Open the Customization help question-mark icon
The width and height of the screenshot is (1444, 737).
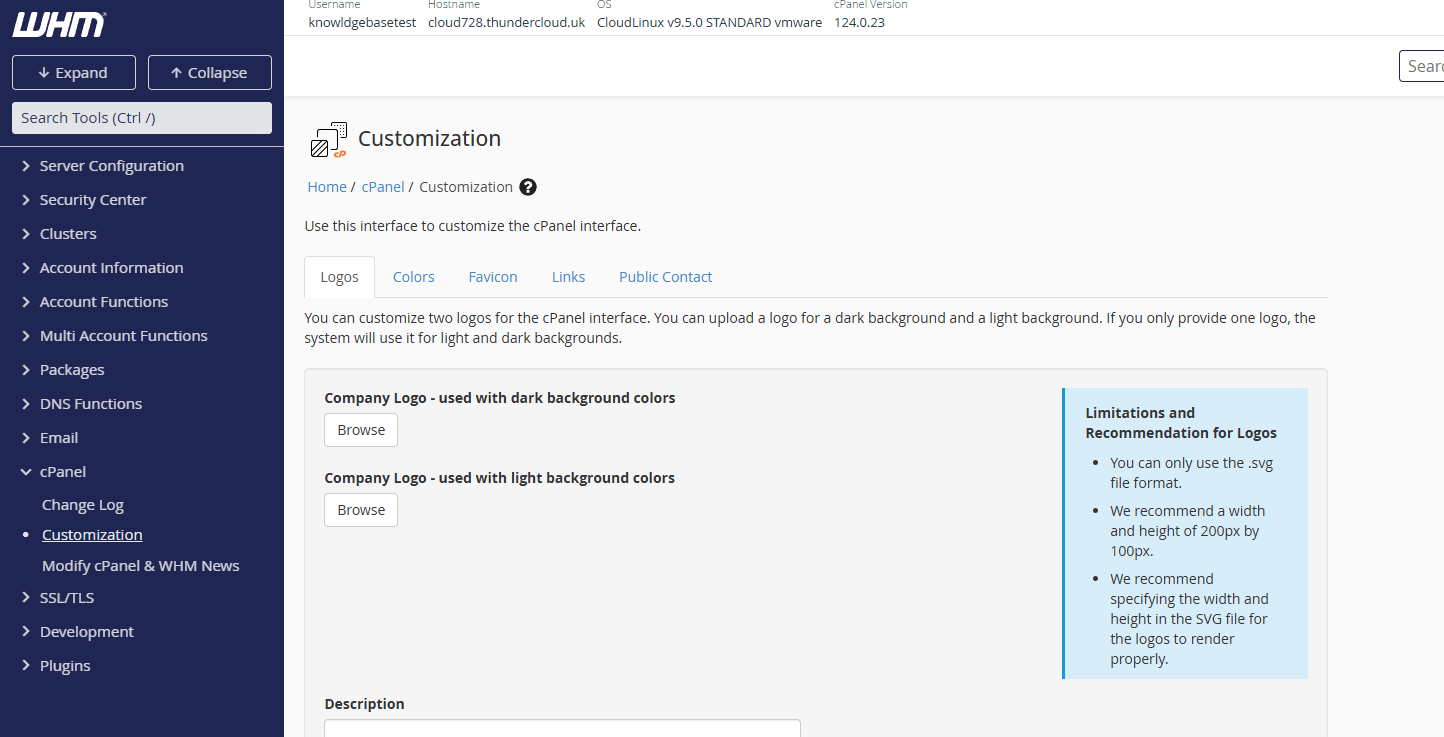coord(528,187)
